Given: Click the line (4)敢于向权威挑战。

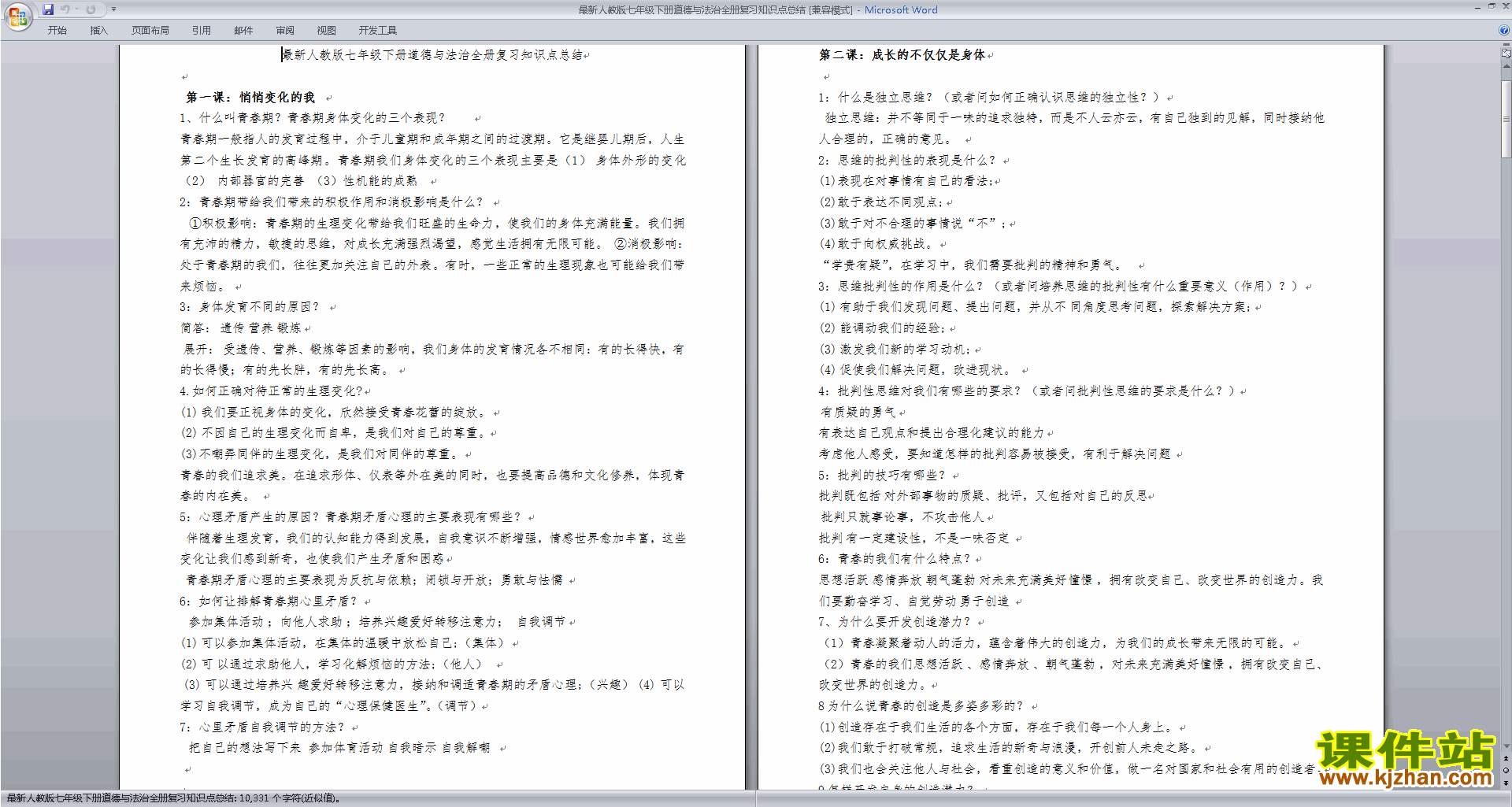Looking at the screenshot, I should [876, 244].
